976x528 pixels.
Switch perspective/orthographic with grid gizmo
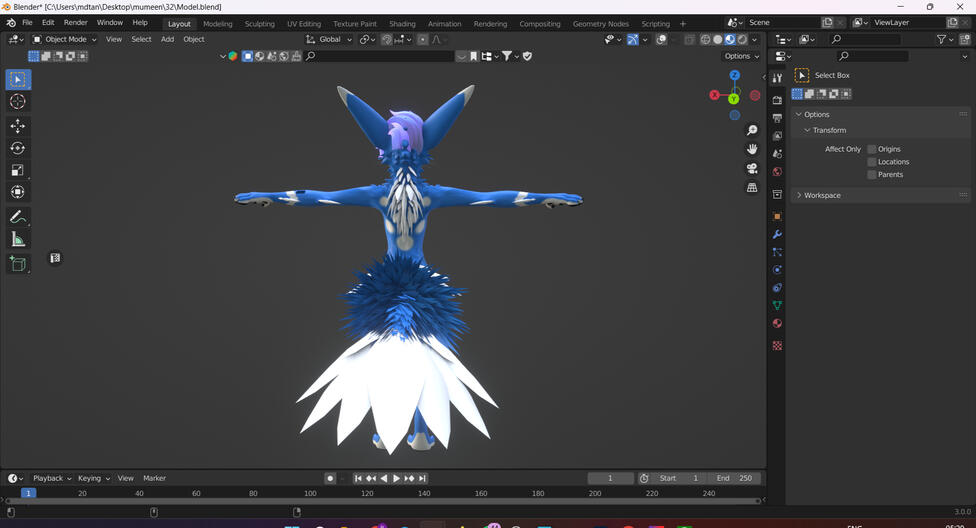click(x=752, y=187)
